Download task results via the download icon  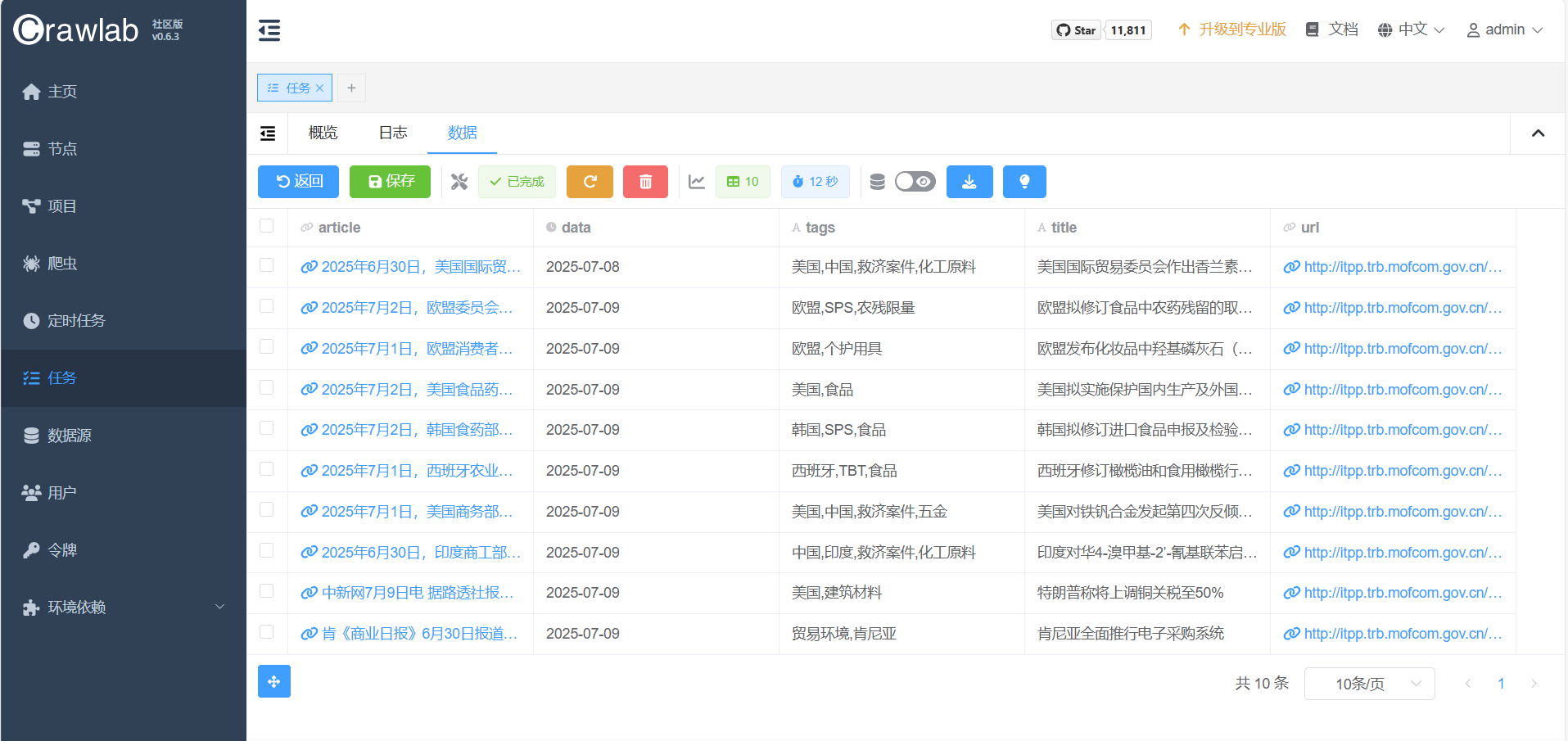[969, 181]
